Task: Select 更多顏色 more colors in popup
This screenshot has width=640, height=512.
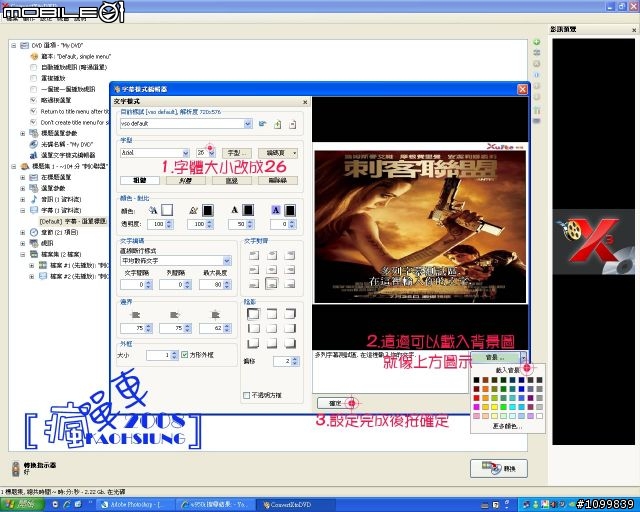Action: (x=507, y=426)
